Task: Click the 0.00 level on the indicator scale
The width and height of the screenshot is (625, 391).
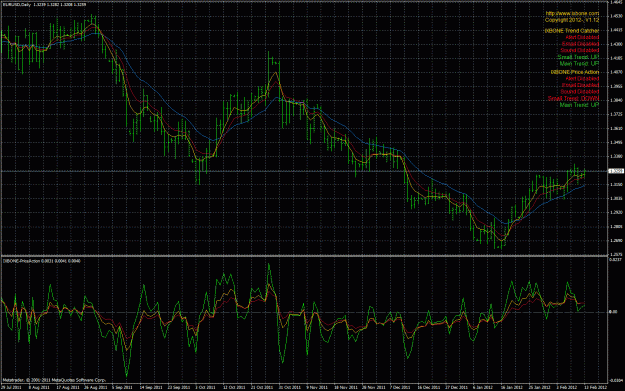Action: 613,312
